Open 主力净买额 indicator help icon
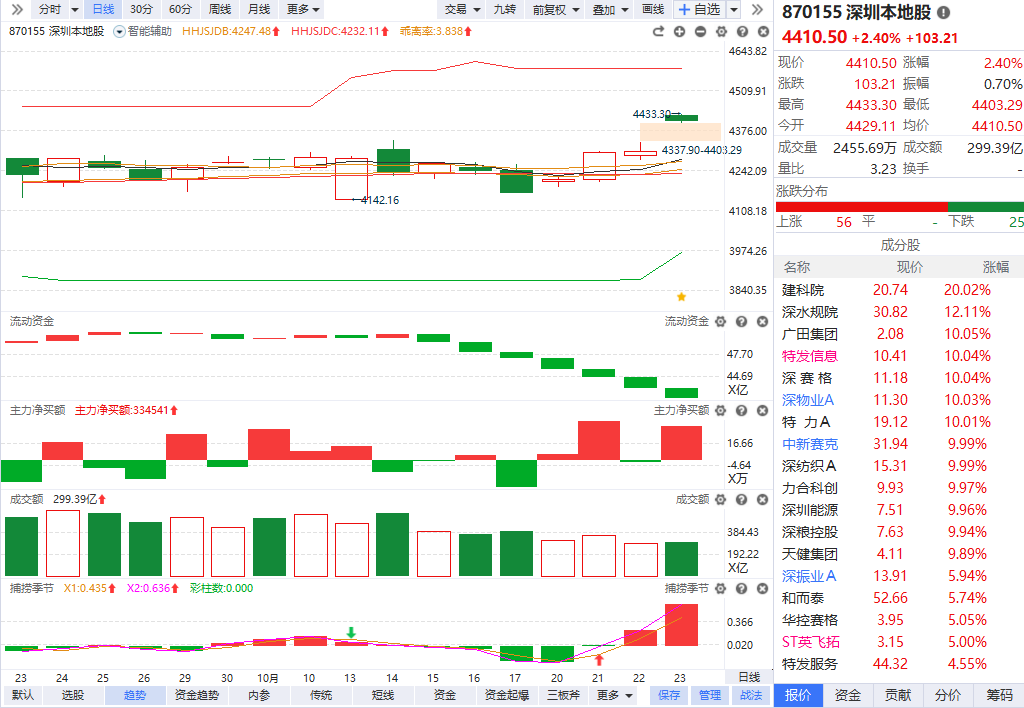The image size is (1024, 708). pyautogui.click(x=741, y=410)
